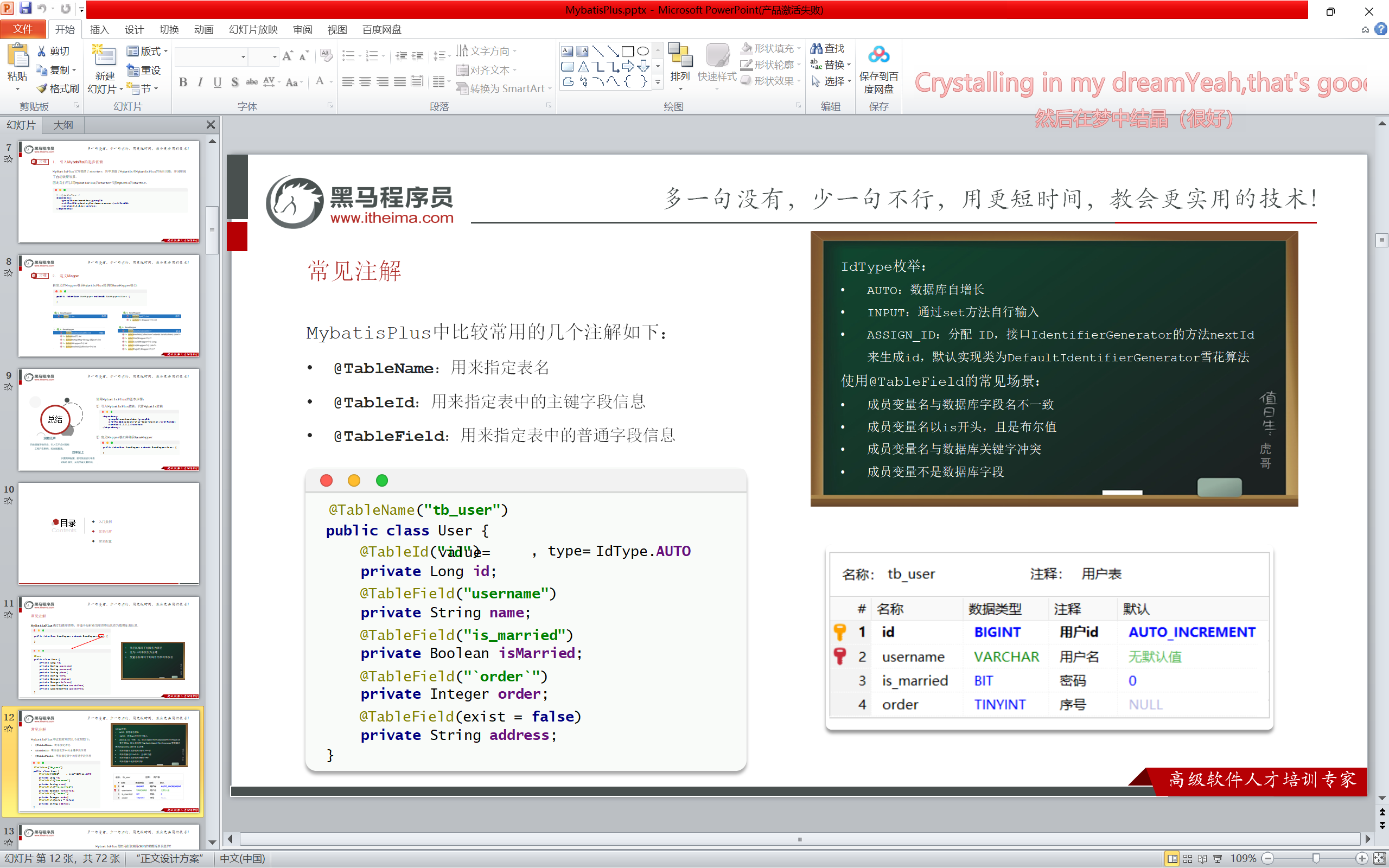The height and width of the screenshot is (868, 1389).
Task: Justify paragraph text
Action: point(400,82)
